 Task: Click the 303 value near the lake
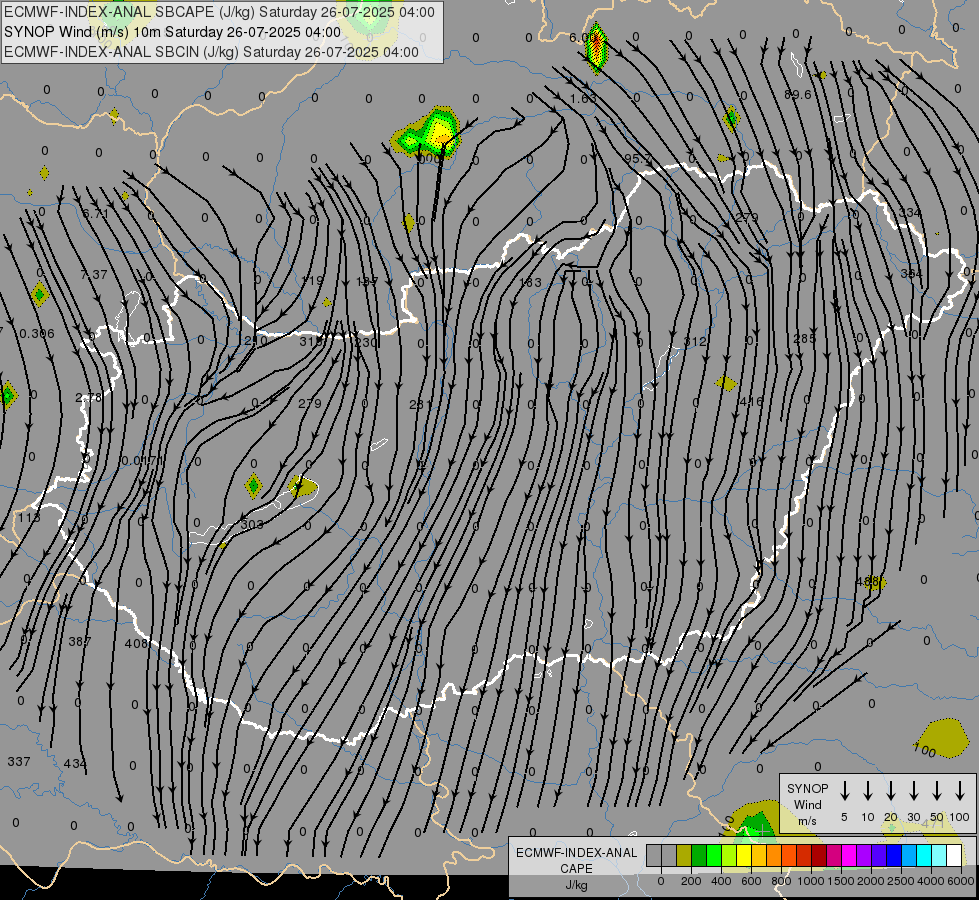click(x=252, y=524)
